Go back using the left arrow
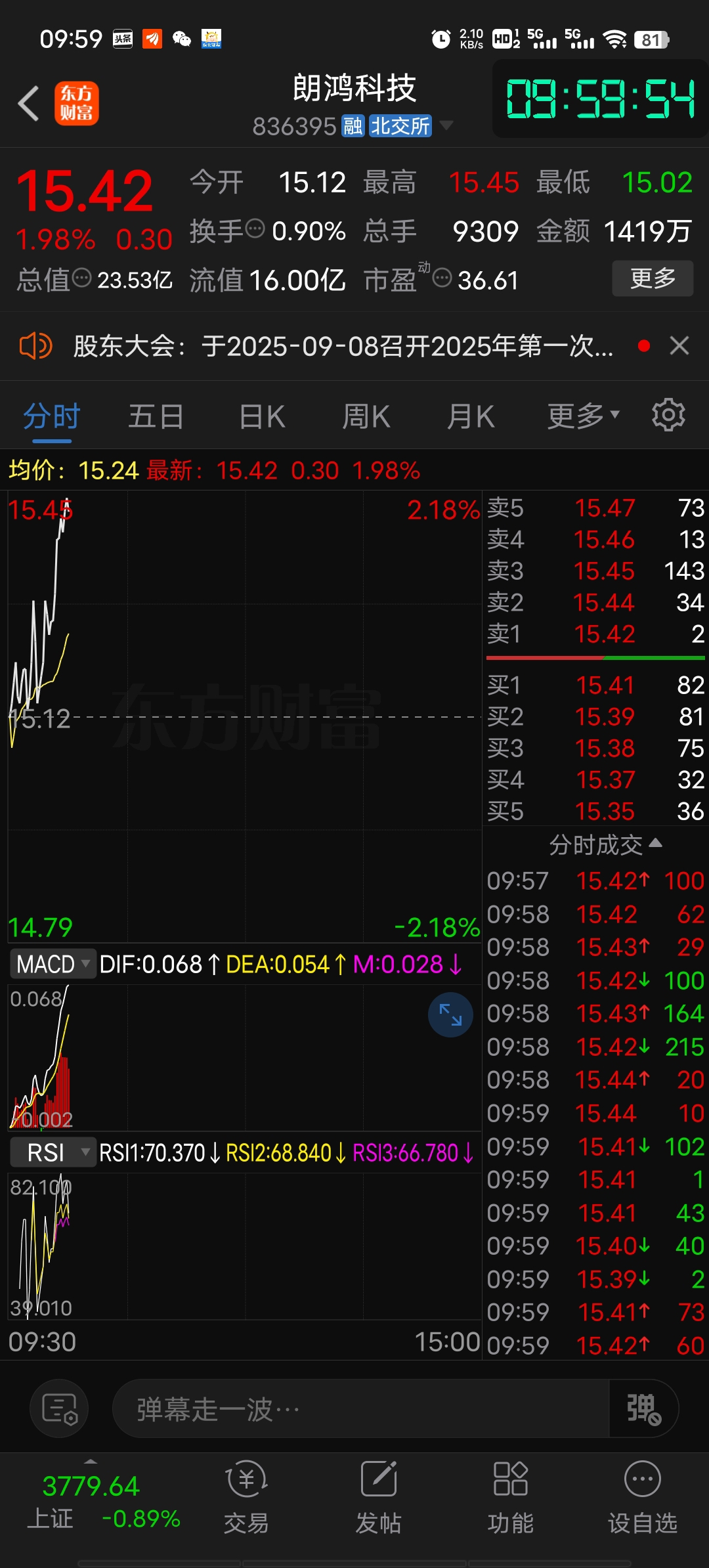Viewport: 709px width, 1568px height. 28,103
